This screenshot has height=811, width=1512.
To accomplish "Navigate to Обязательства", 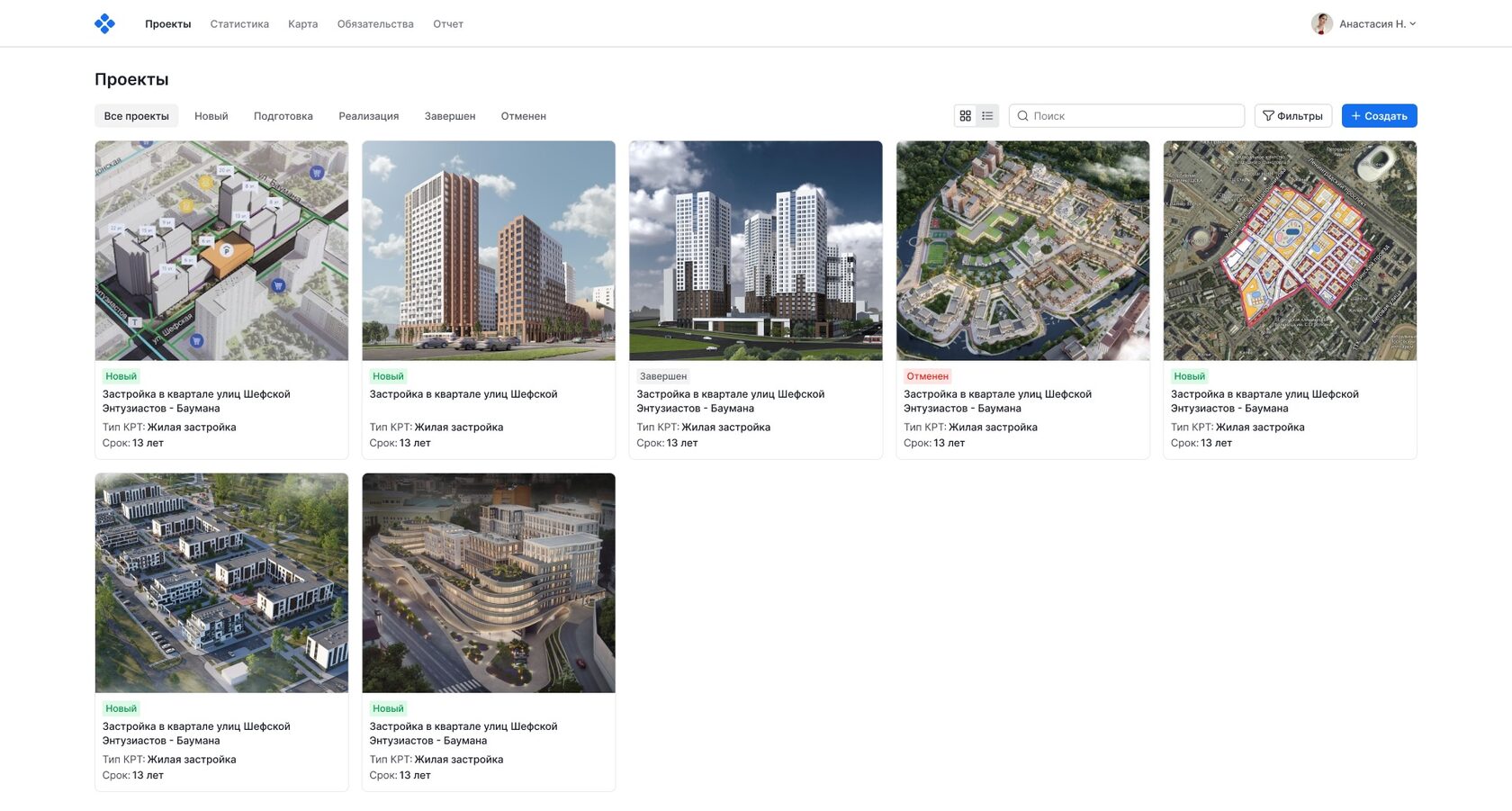I will click(x=375, y=24).
